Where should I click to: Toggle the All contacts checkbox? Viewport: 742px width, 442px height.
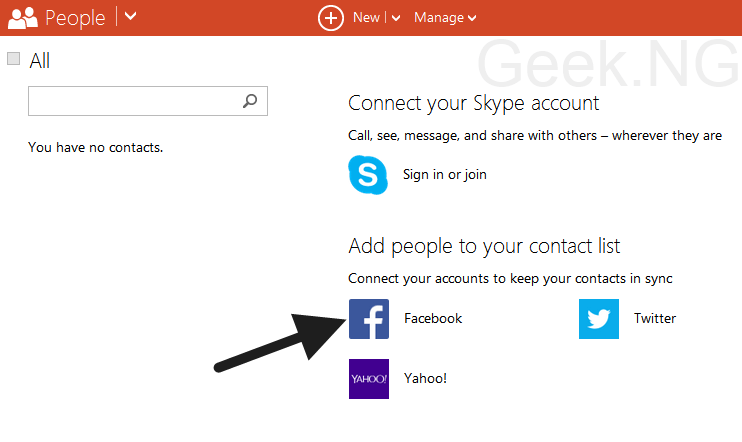pyautogui.click(x=13, y=59)
